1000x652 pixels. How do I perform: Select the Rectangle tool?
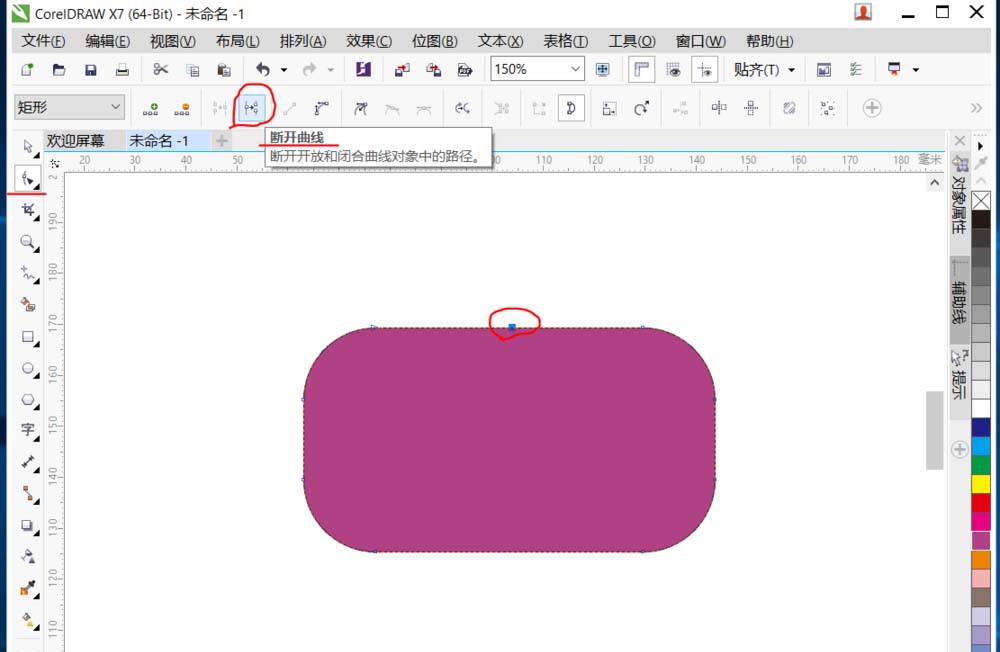pyautogui.click(x=27, y=337)
